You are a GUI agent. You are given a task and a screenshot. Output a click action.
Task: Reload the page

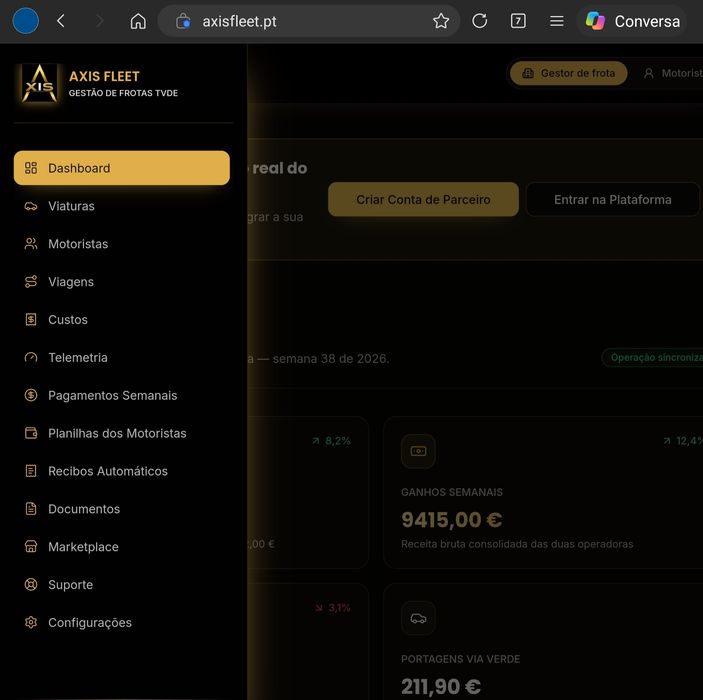coord(480,21)
